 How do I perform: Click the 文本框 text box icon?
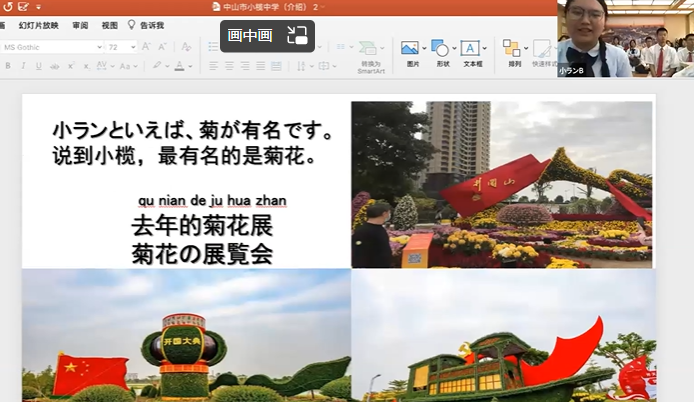[x=470, y=48]
